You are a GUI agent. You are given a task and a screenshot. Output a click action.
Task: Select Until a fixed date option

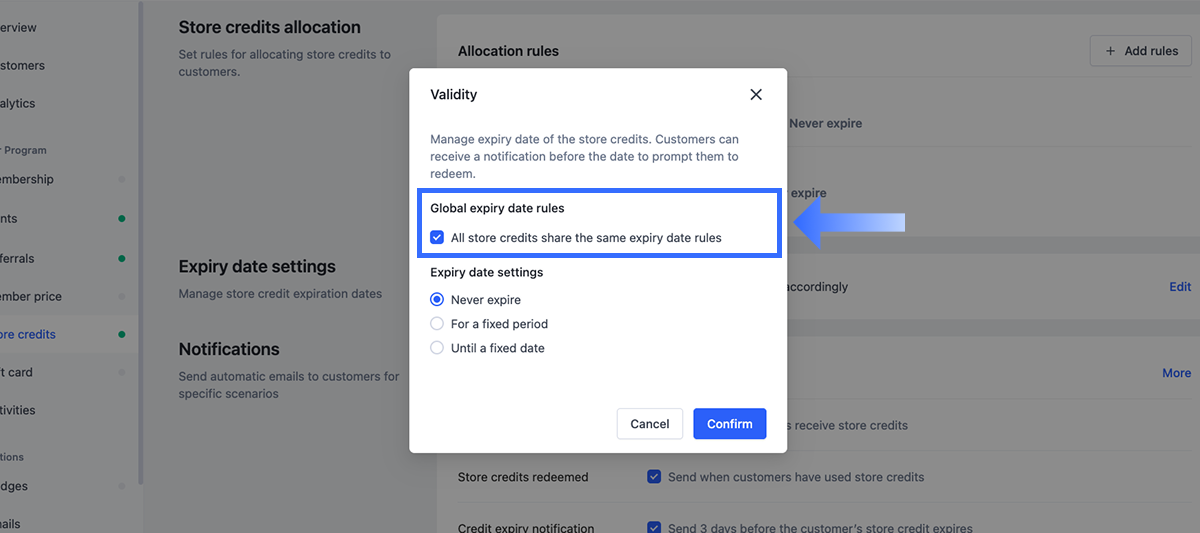click(437, 348)
